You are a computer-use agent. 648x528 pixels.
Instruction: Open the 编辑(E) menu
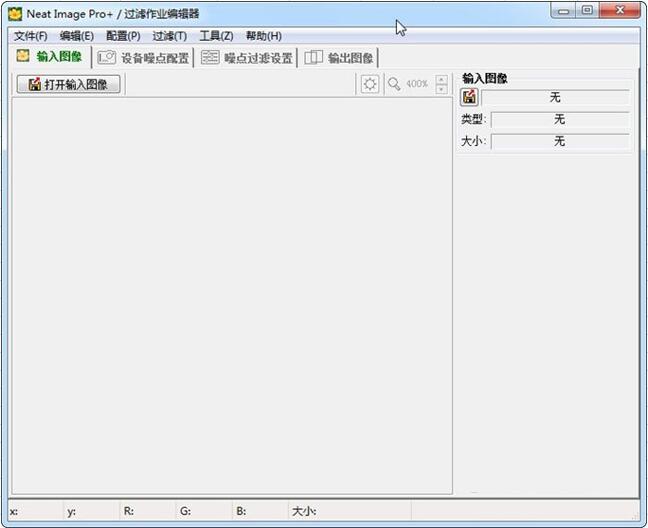76,36
